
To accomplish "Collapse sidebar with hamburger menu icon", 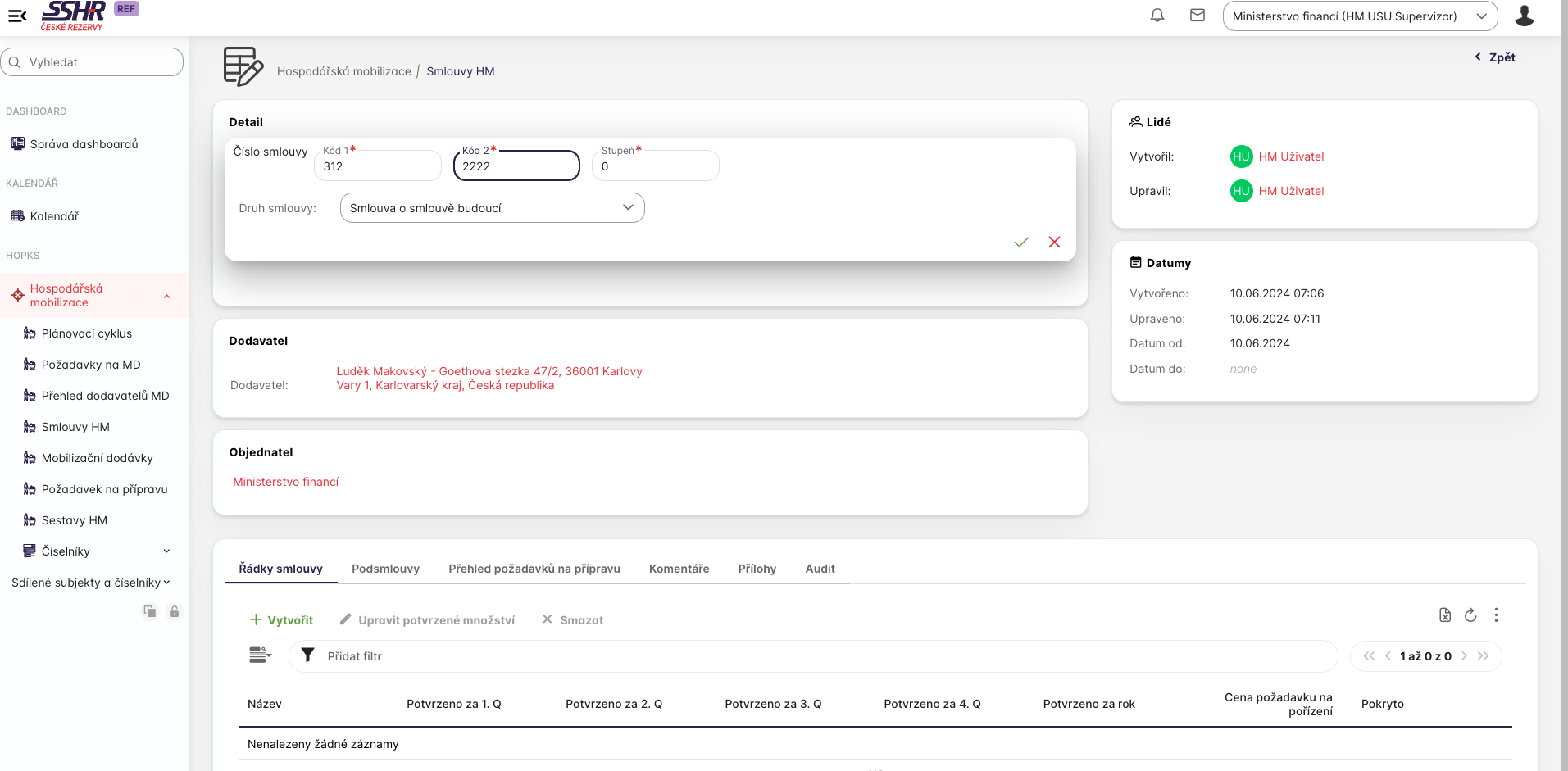I will (x=17, y=16).
